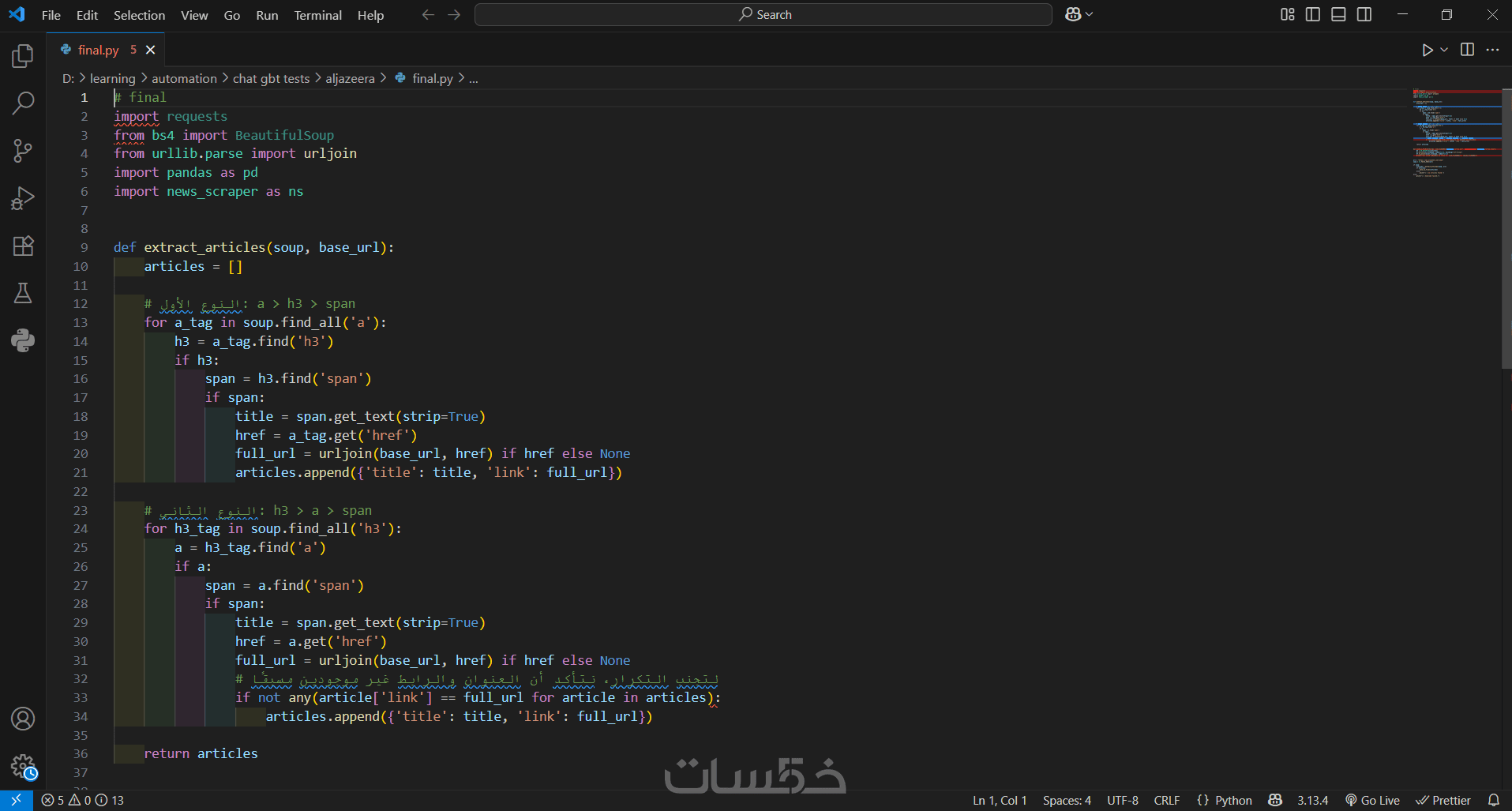Toggle the bottom panel
The height and width of the screenshot is (811, 1512).
pos(1338,14)
